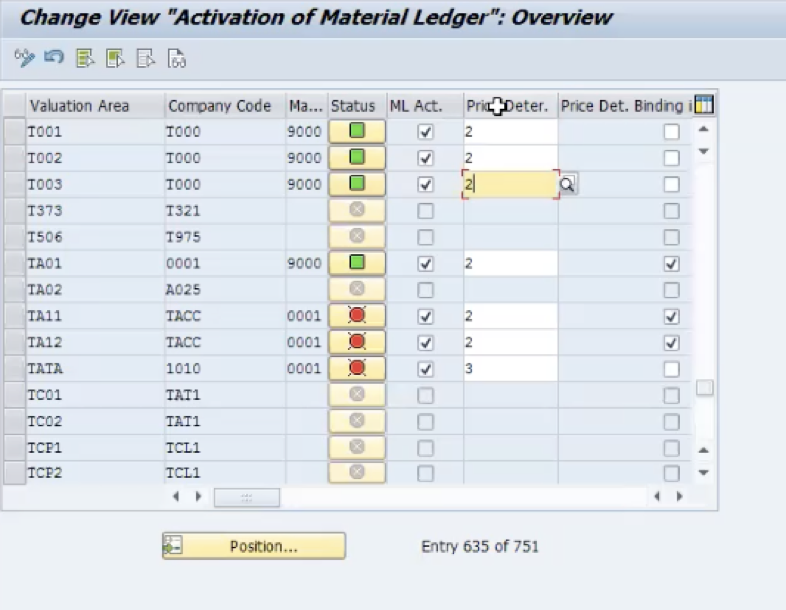Click inactive status button for TC02

click(357, 421)
